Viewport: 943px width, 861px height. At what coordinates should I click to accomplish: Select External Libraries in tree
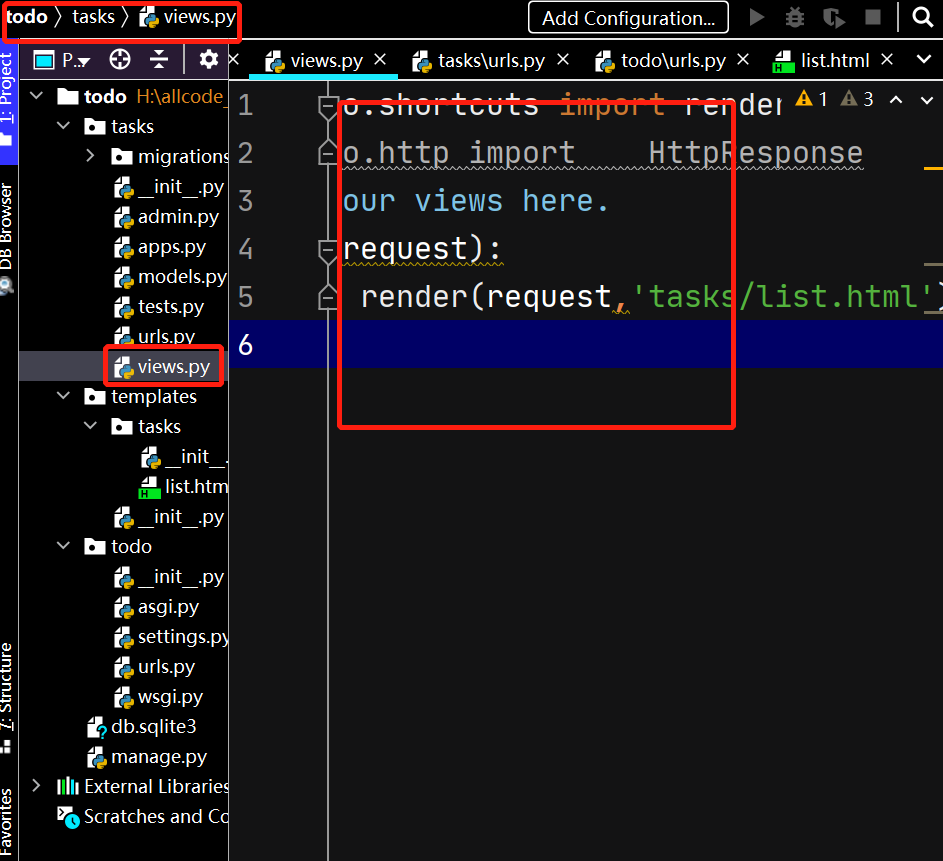[143, 786]
